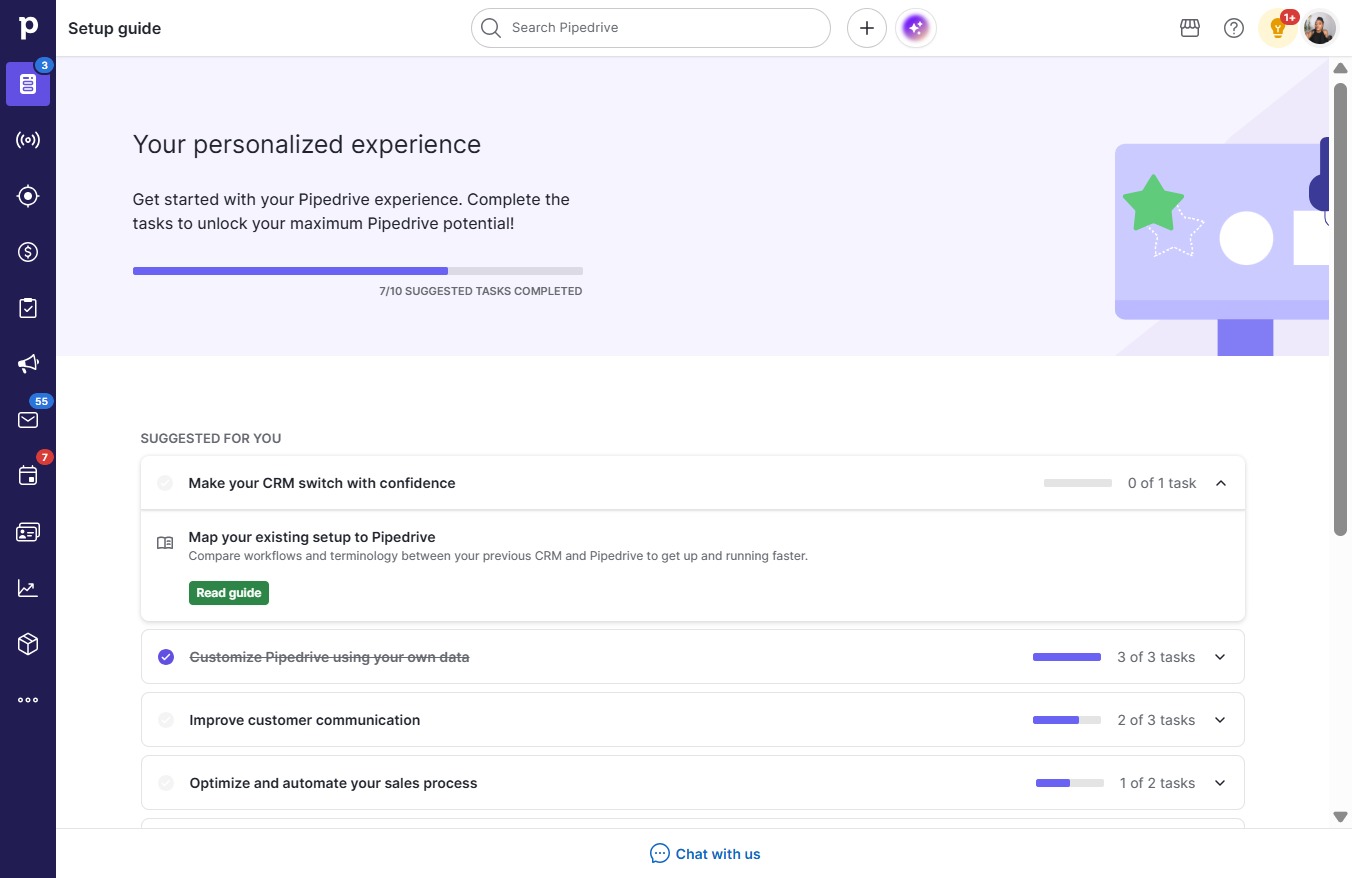Open the Setup guide sidebar icon
1352x878 pixels.
[x=28, y=84]
